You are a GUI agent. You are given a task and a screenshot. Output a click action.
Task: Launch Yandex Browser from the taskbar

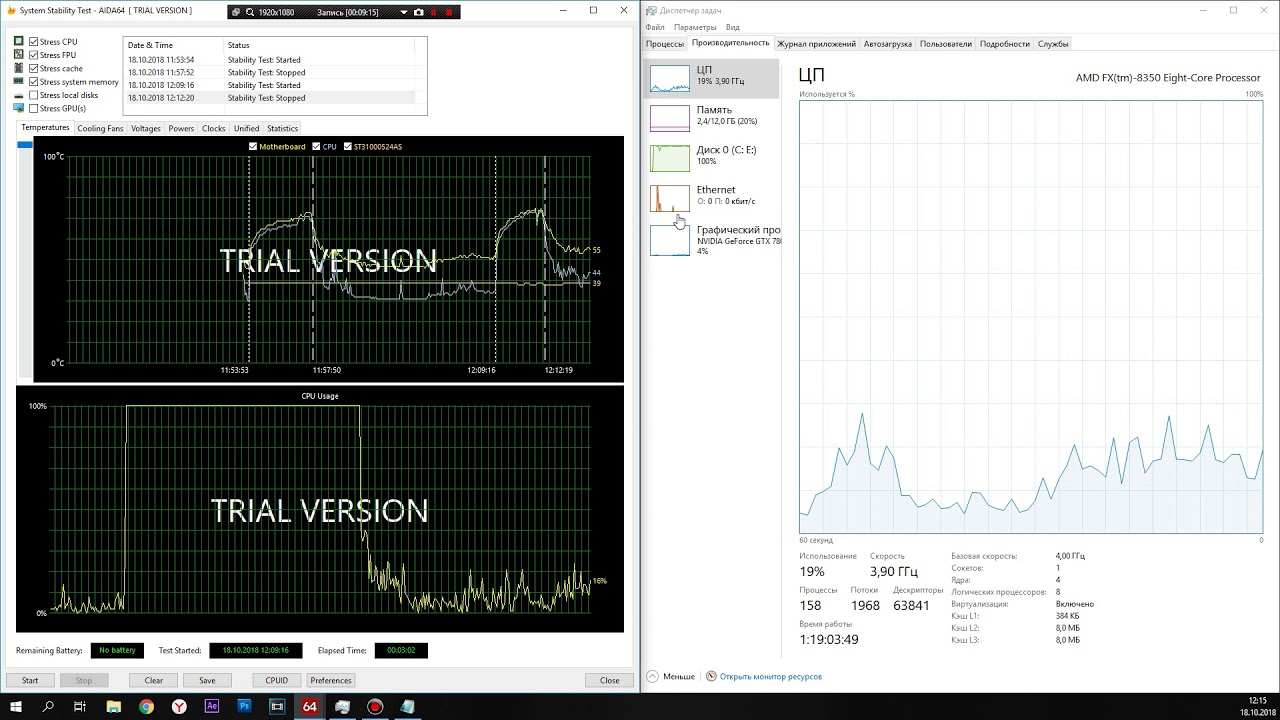point(179,706)
